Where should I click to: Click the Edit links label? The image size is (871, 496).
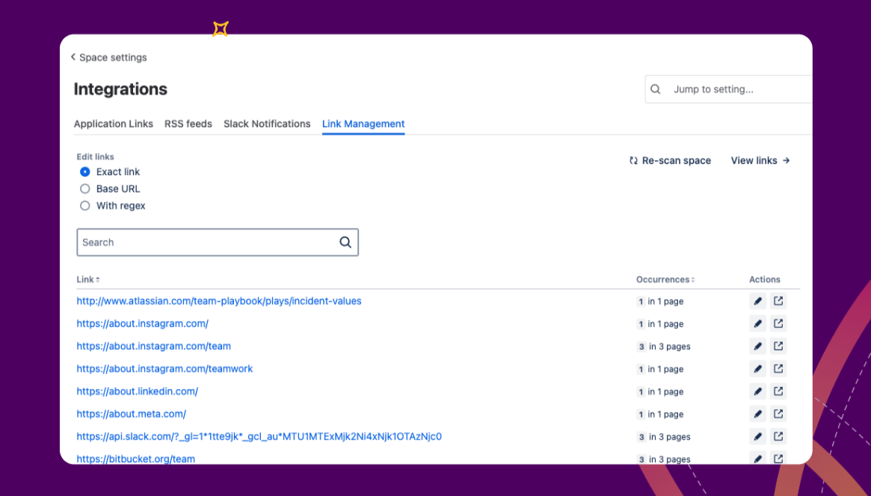(95, 157)
